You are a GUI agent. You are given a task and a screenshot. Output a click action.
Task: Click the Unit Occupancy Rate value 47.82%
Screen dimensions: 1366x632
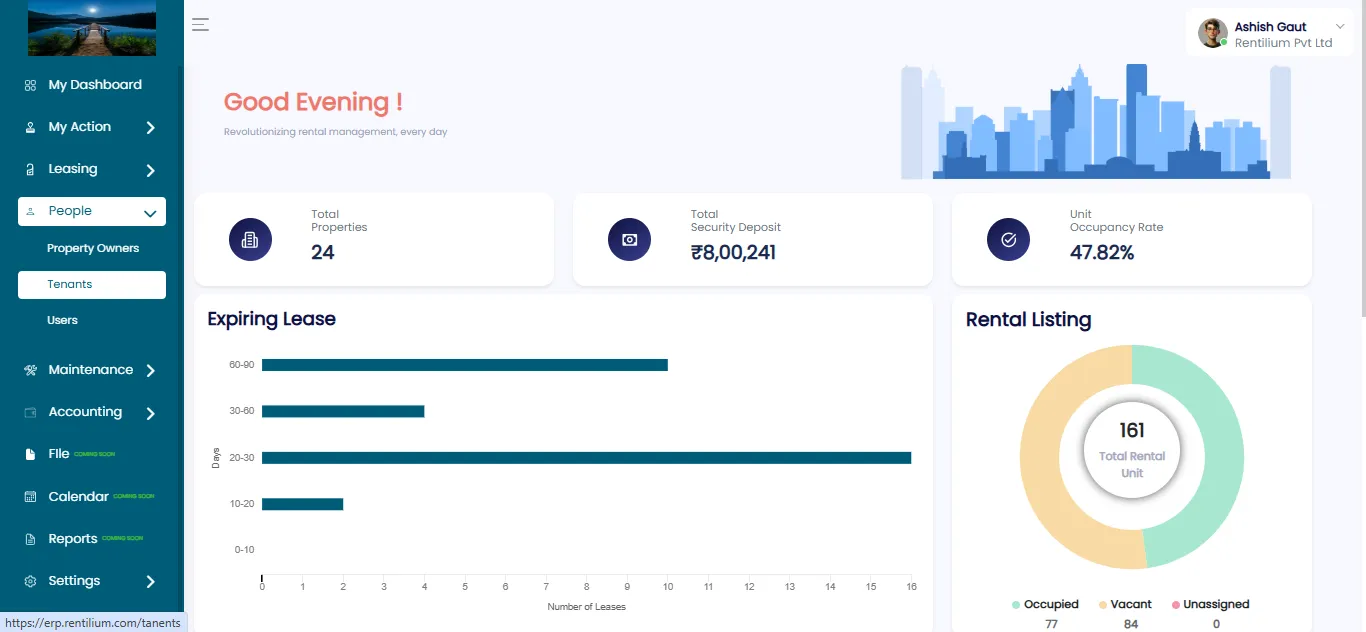click(x=1102, y=252)
